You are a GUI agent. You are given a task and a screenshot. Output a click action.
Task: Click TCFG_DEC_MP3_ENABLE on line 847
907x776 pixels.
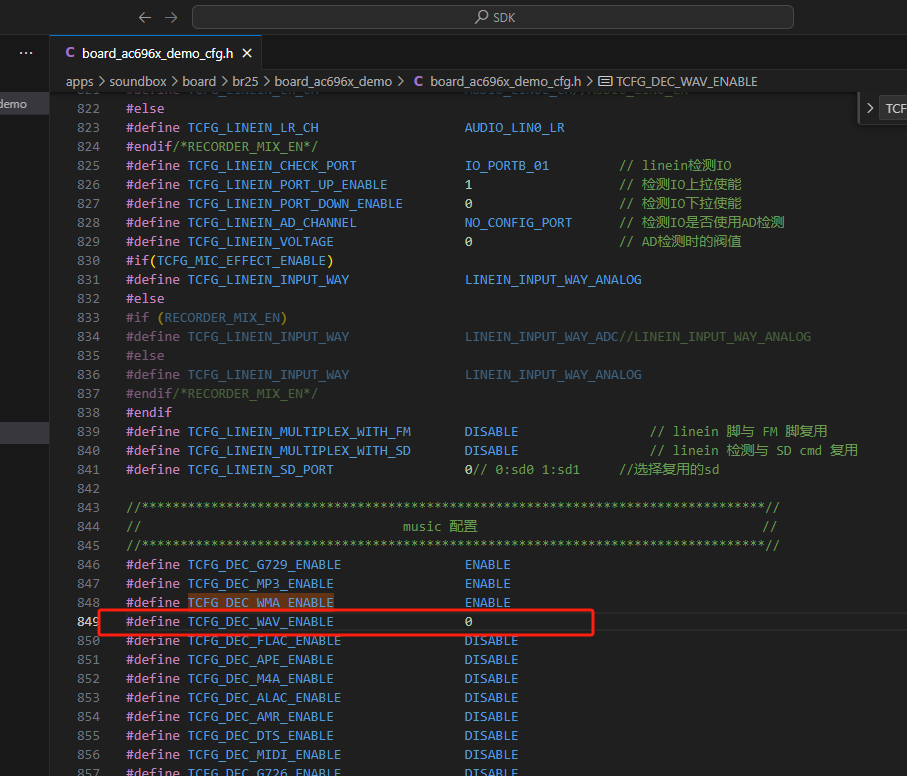(260, 583)
